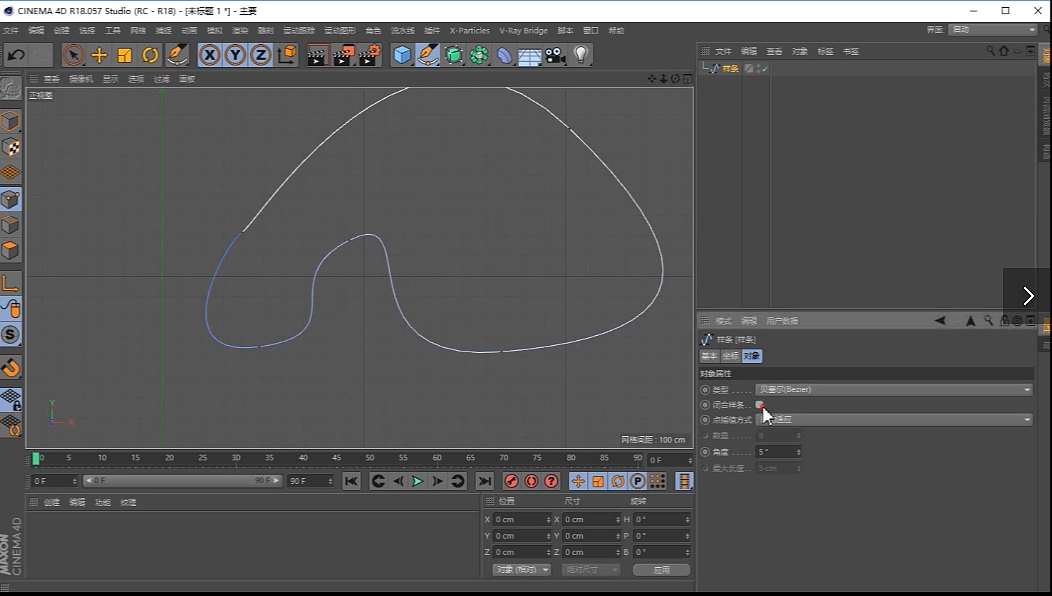Open the Subdivision Surface generator icon
Screen dimensions: 1052x596
[x=454, y=55]
